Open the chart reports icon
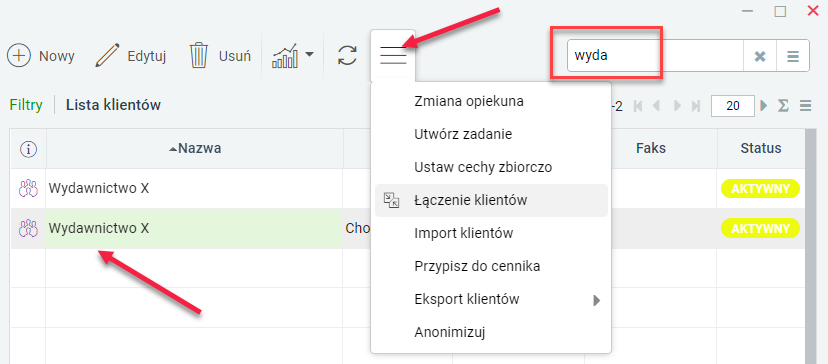The image size is (828, 364). click(285, 55)
